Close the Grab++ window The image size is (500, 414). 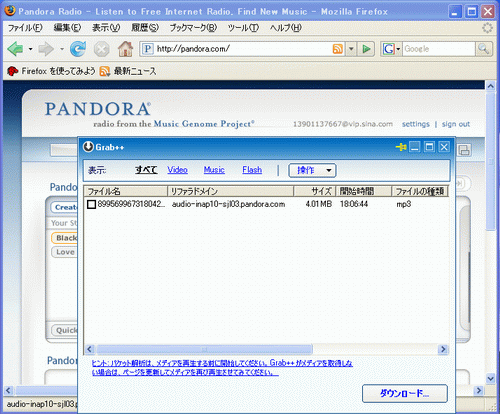(444, 147)
